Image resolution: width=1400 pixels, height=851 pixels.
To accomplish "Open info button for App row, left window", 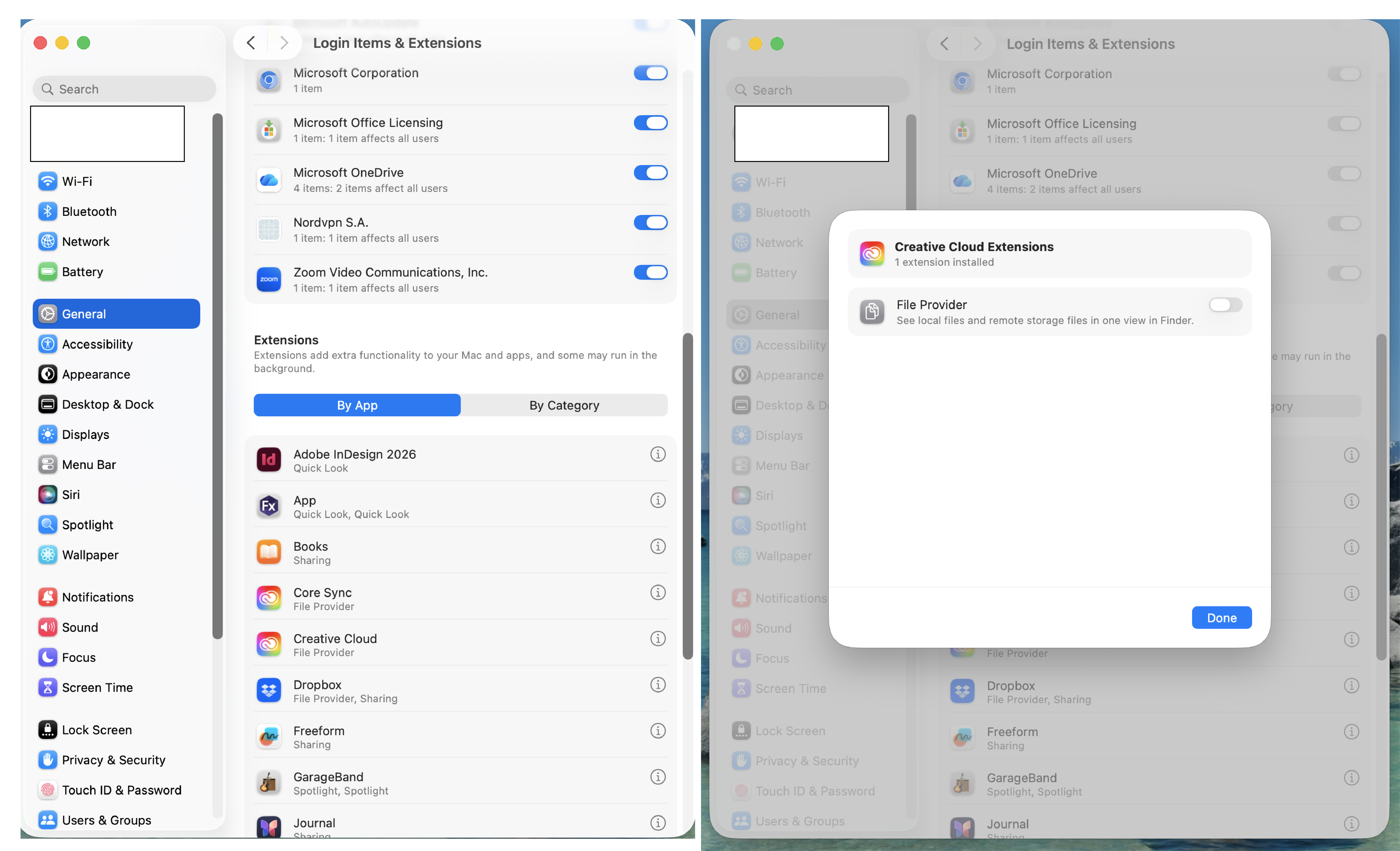I will pyautogui.click(x=658, y=501).
